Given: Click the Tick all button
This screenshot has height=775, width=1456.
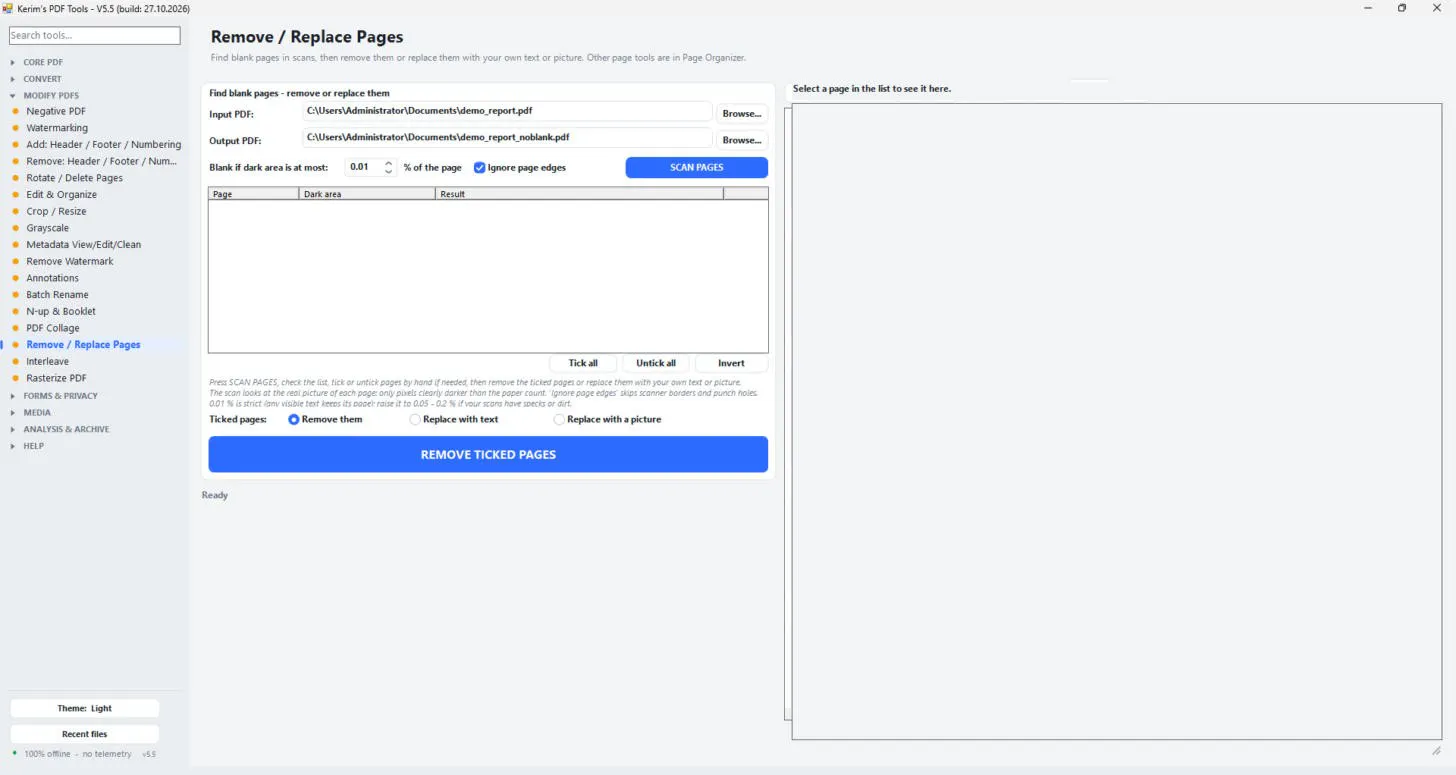Looking at the screenshot, I should click(583, 363).
